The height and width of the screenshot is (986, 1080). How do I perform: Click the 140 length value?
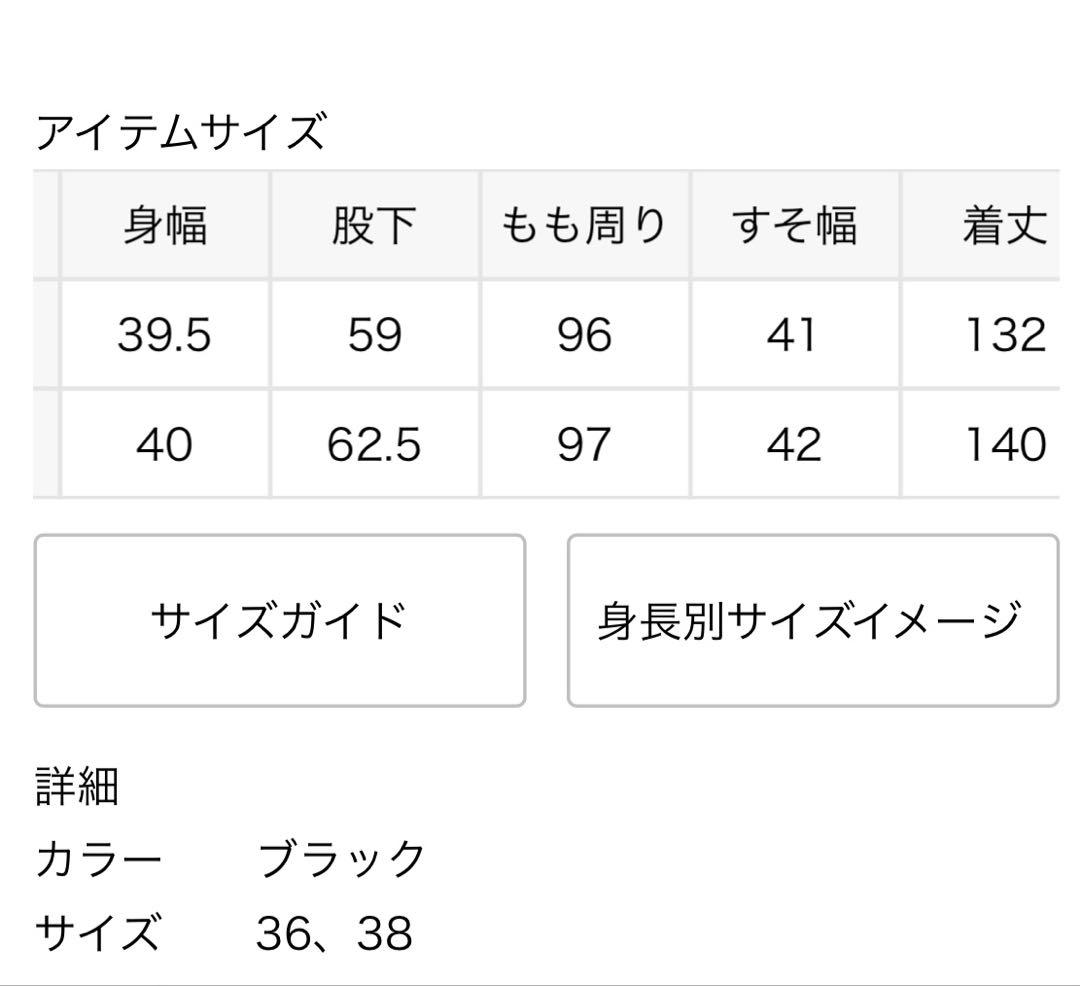[1003, 448]
